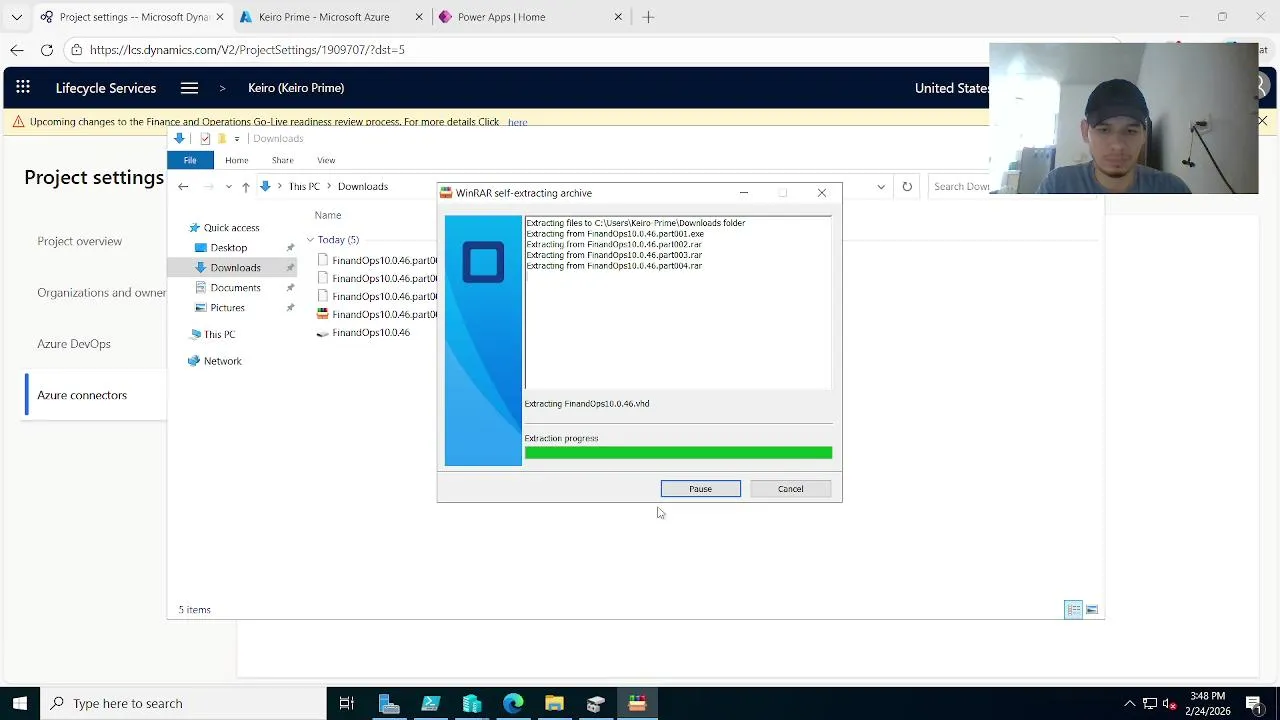Image resolution: width=1280 pixels, height=720 pixels.
Task: Switch to the Large icons view layout
Action: coord(1092,610)
